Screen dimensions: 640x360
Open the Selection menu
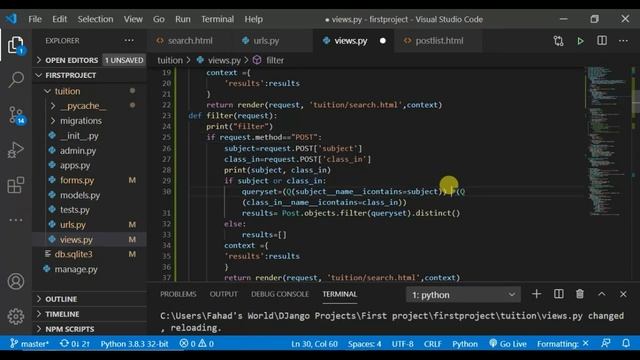pyautogui.click(x=96, y=19)
